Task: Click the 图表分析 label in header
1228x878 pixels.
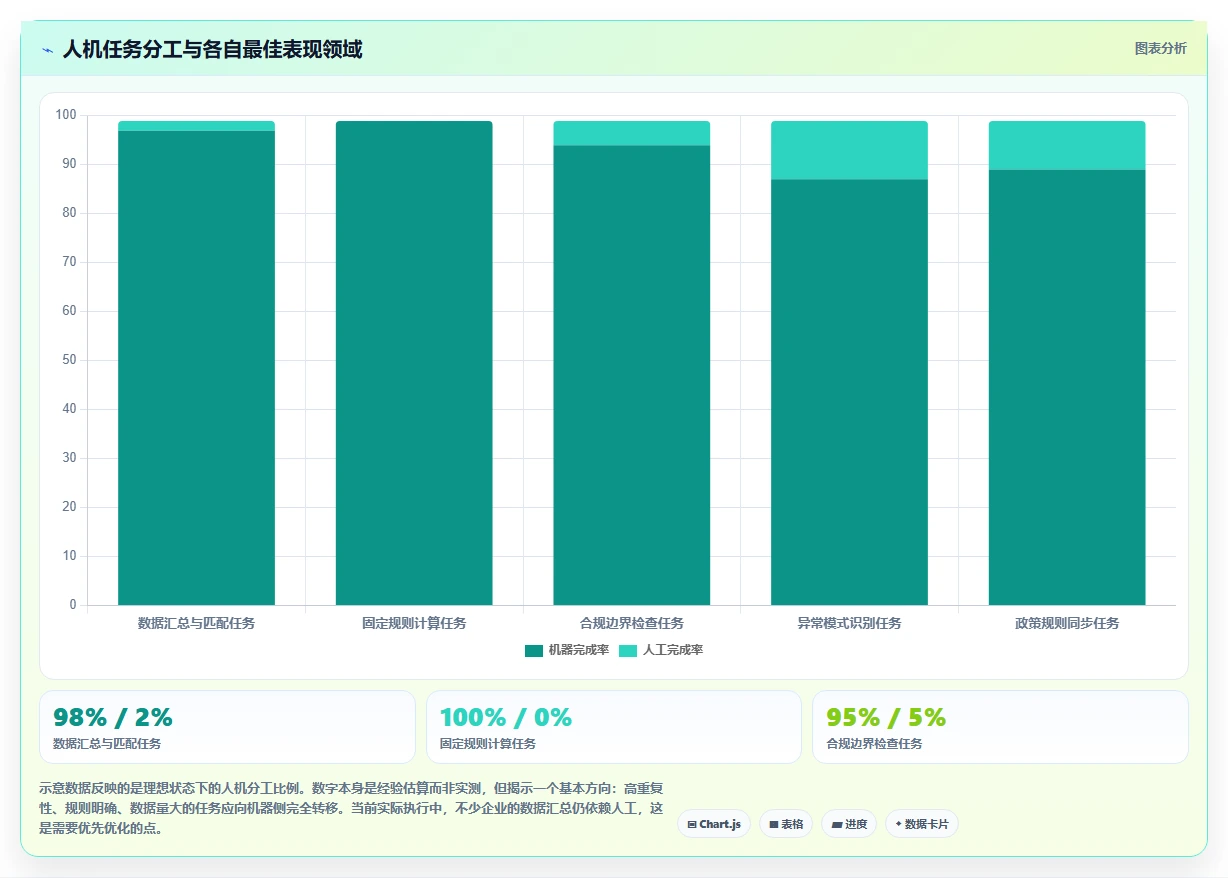Action: click(x=1161, y=48)
